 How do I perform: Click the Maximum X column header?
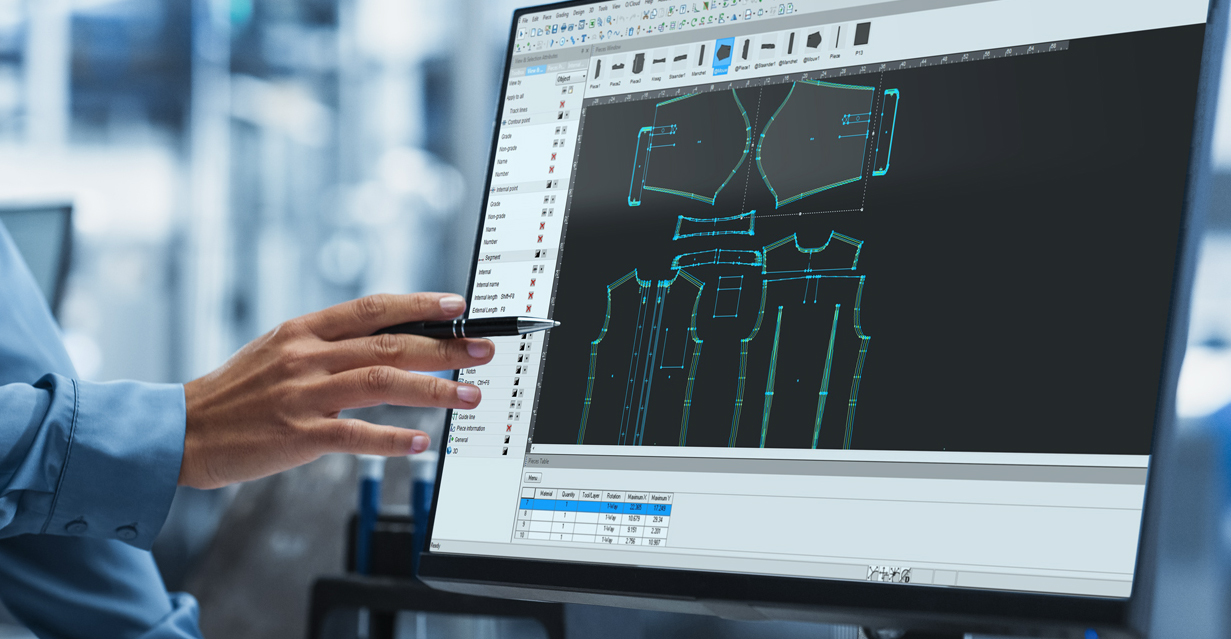(x=636, y=497)
